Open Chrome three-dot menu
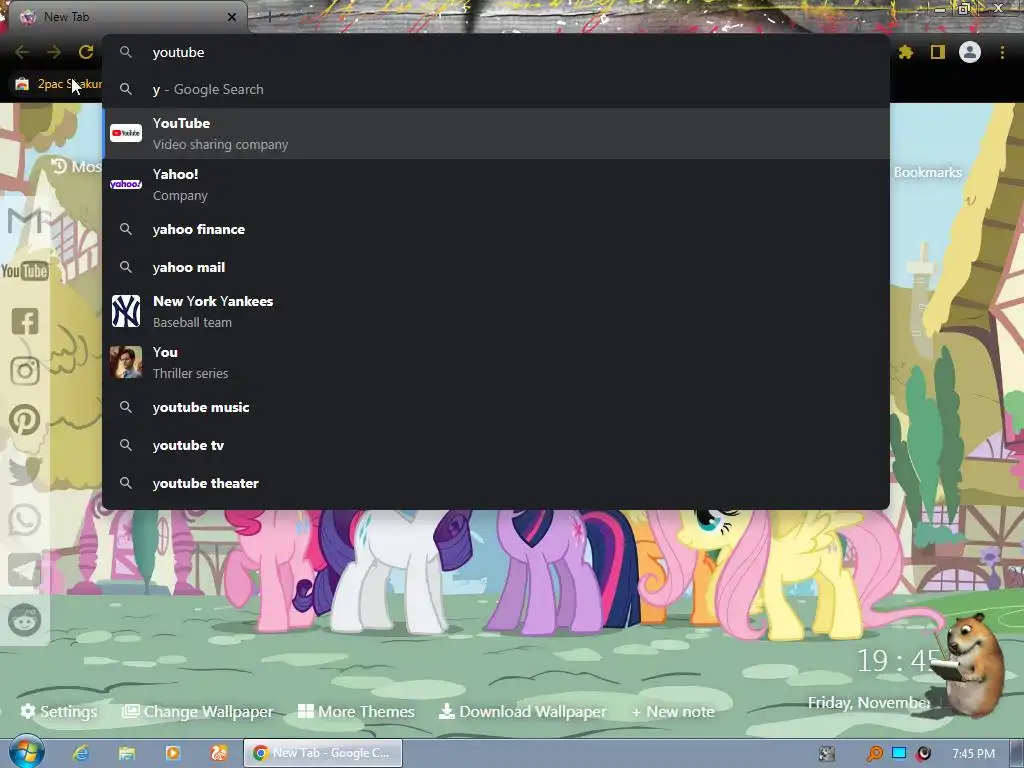 [x=1002, y=52]
